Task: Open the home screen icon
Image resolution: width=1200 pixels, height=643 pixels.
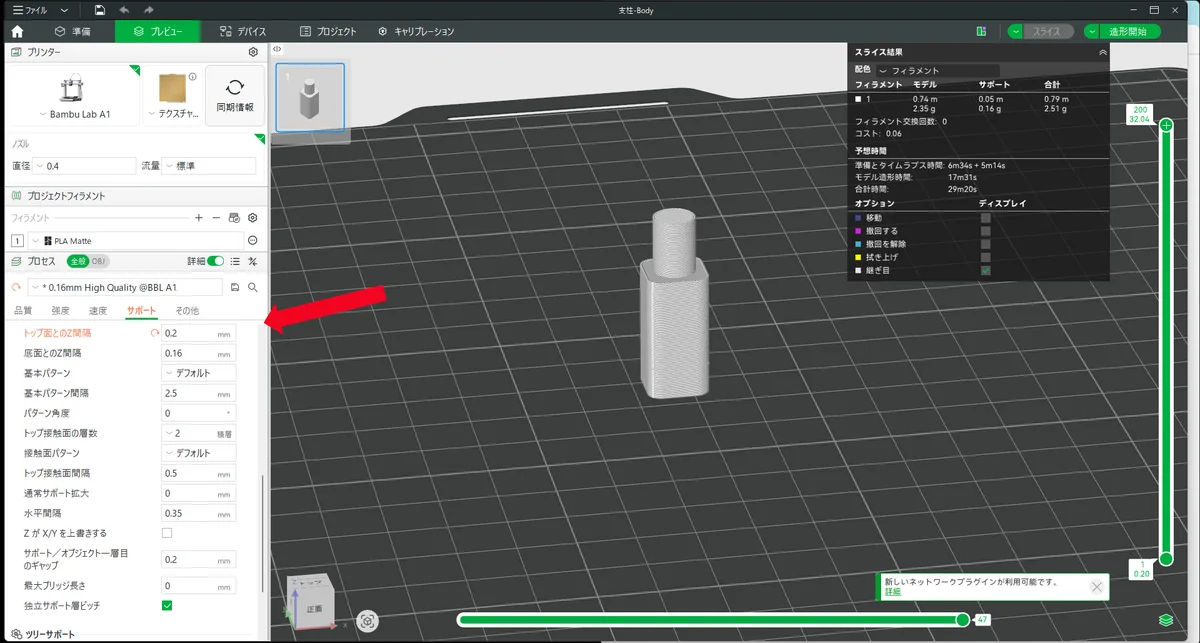Action: pyautogui.click(x=17, y=31)
